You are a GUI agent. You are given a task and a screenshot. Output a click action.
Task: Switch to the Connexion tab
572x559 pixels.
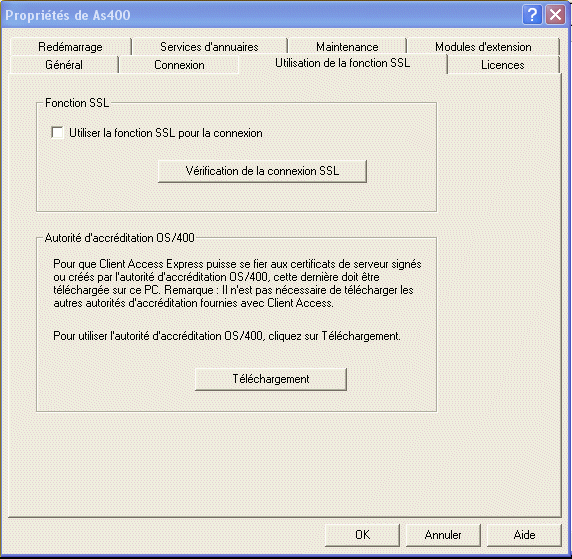pos(179,65)
